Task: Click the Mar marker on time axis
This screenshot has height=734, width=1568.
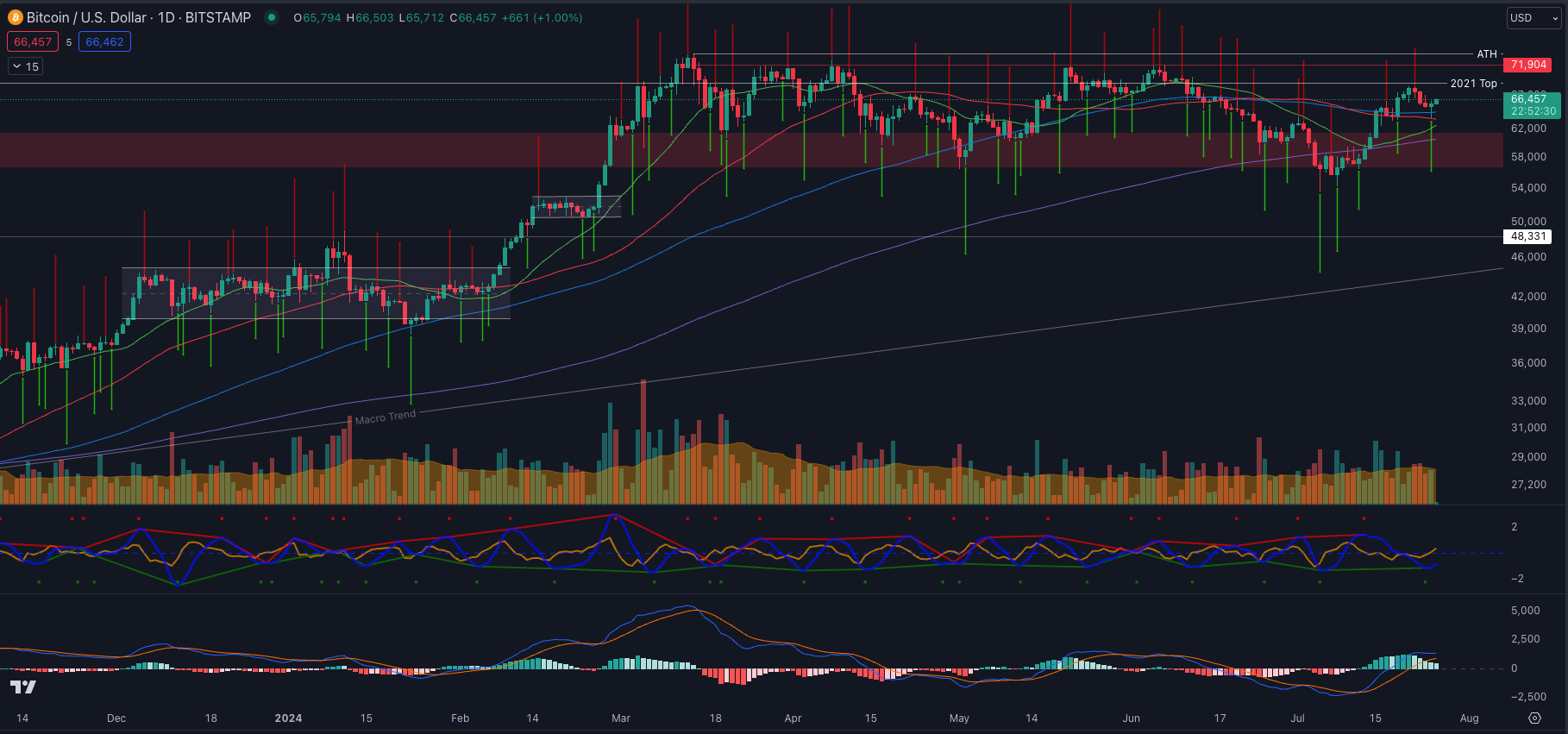Action: point(620,718)
